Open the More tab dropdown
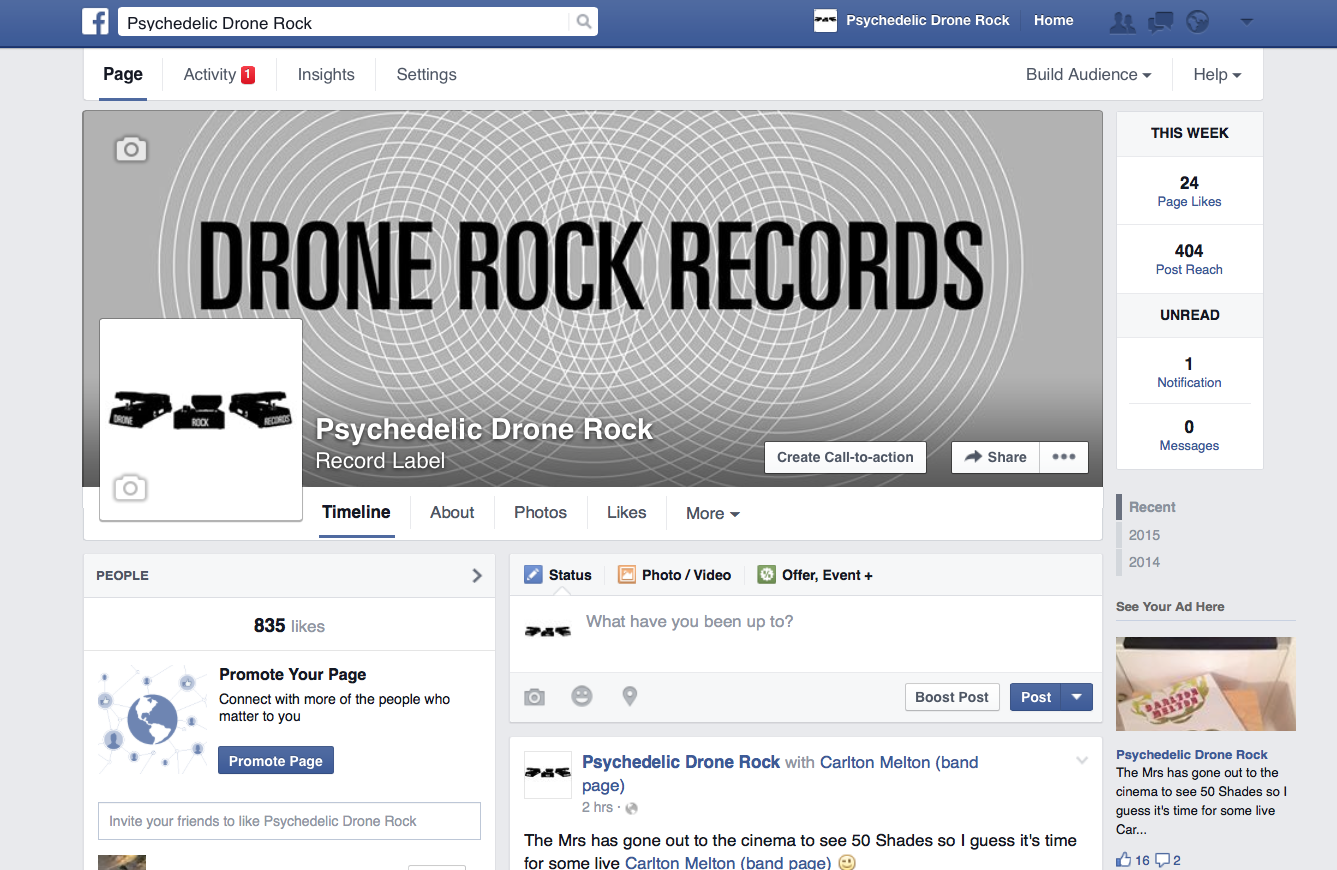Image resolution: width=1337 pixels, height=870 pixels. (x=712, y=513)
